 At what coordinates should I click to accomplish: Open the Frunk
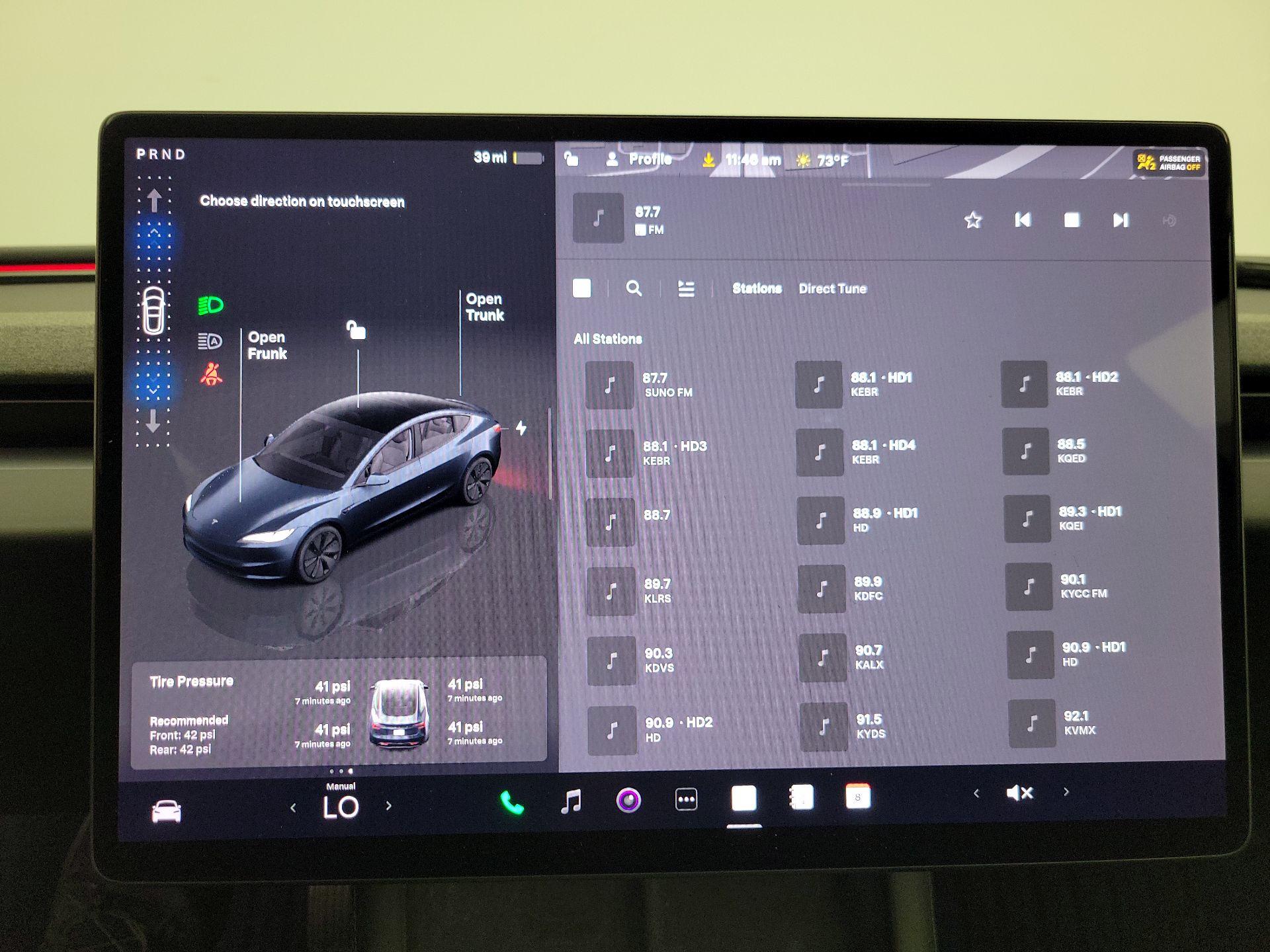[267, 345]
